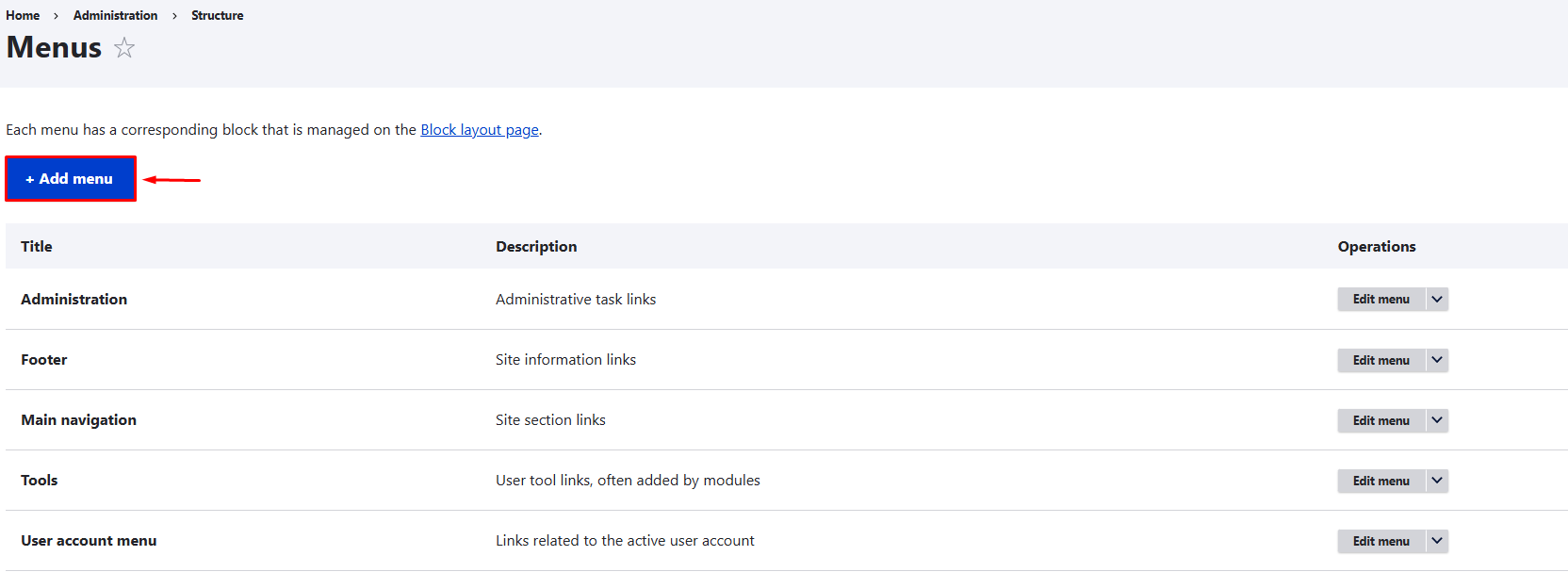Select the Operations column header
1568x572 pixels.
pos(1377,246)
